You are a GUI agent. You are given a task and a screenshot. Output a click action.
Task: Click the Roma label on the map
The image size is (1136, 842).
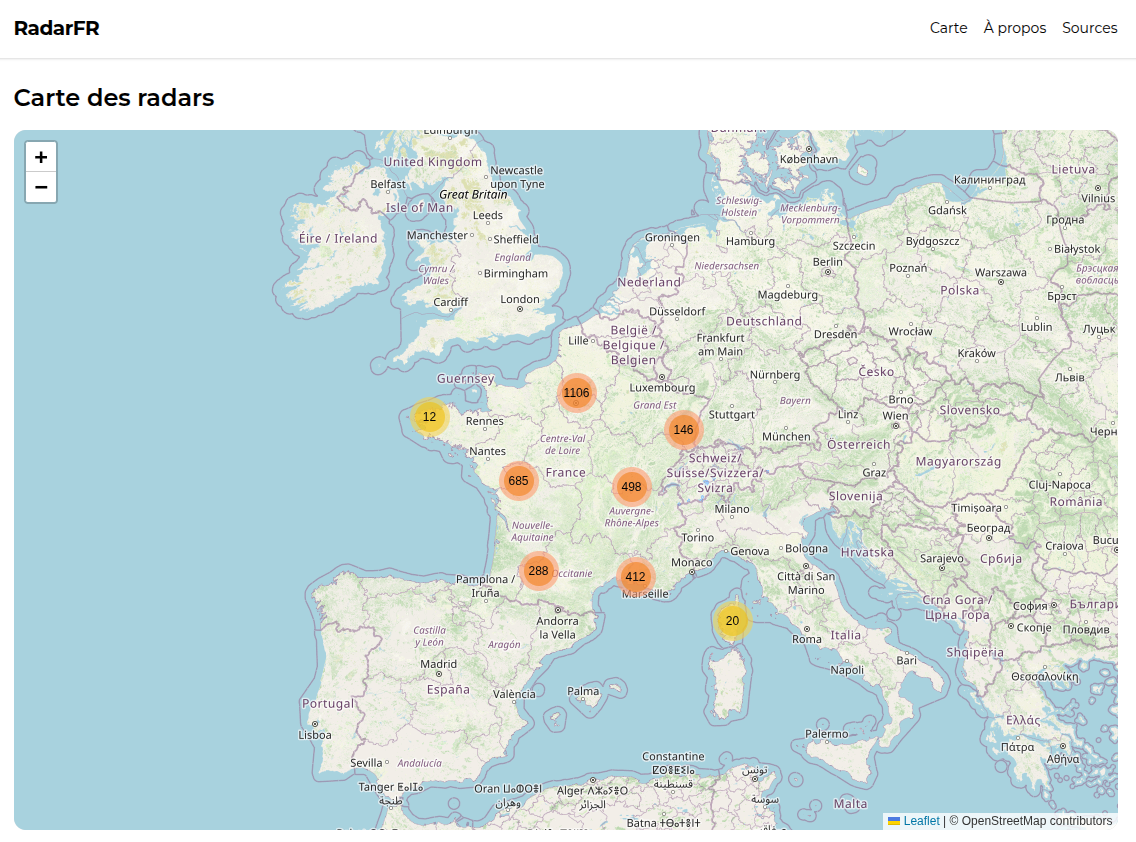pyautogui.click(x=806, y=639)
